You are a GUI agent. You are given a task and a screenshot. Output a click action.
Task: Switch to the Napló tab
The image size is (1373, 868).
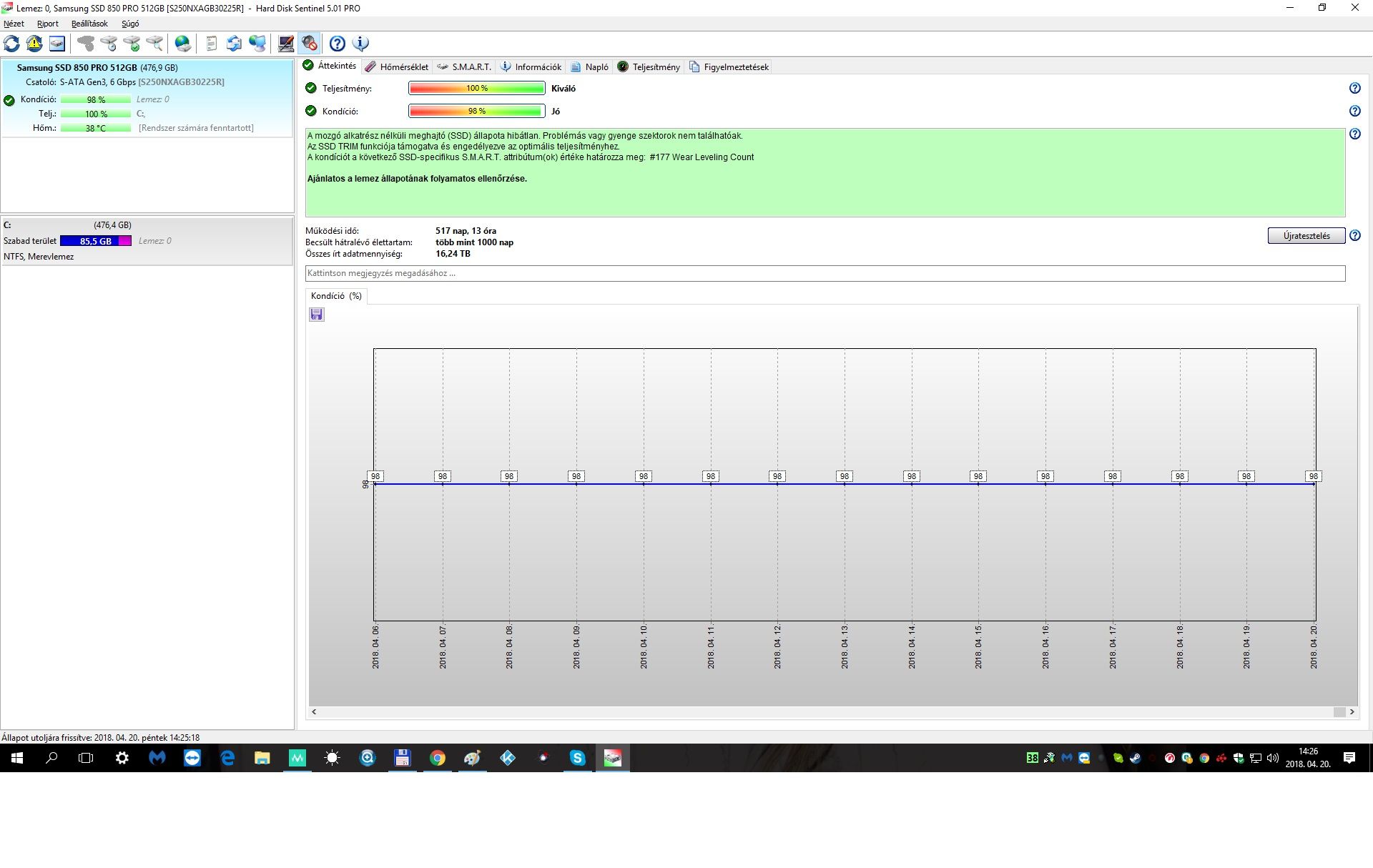coord(590,66)
